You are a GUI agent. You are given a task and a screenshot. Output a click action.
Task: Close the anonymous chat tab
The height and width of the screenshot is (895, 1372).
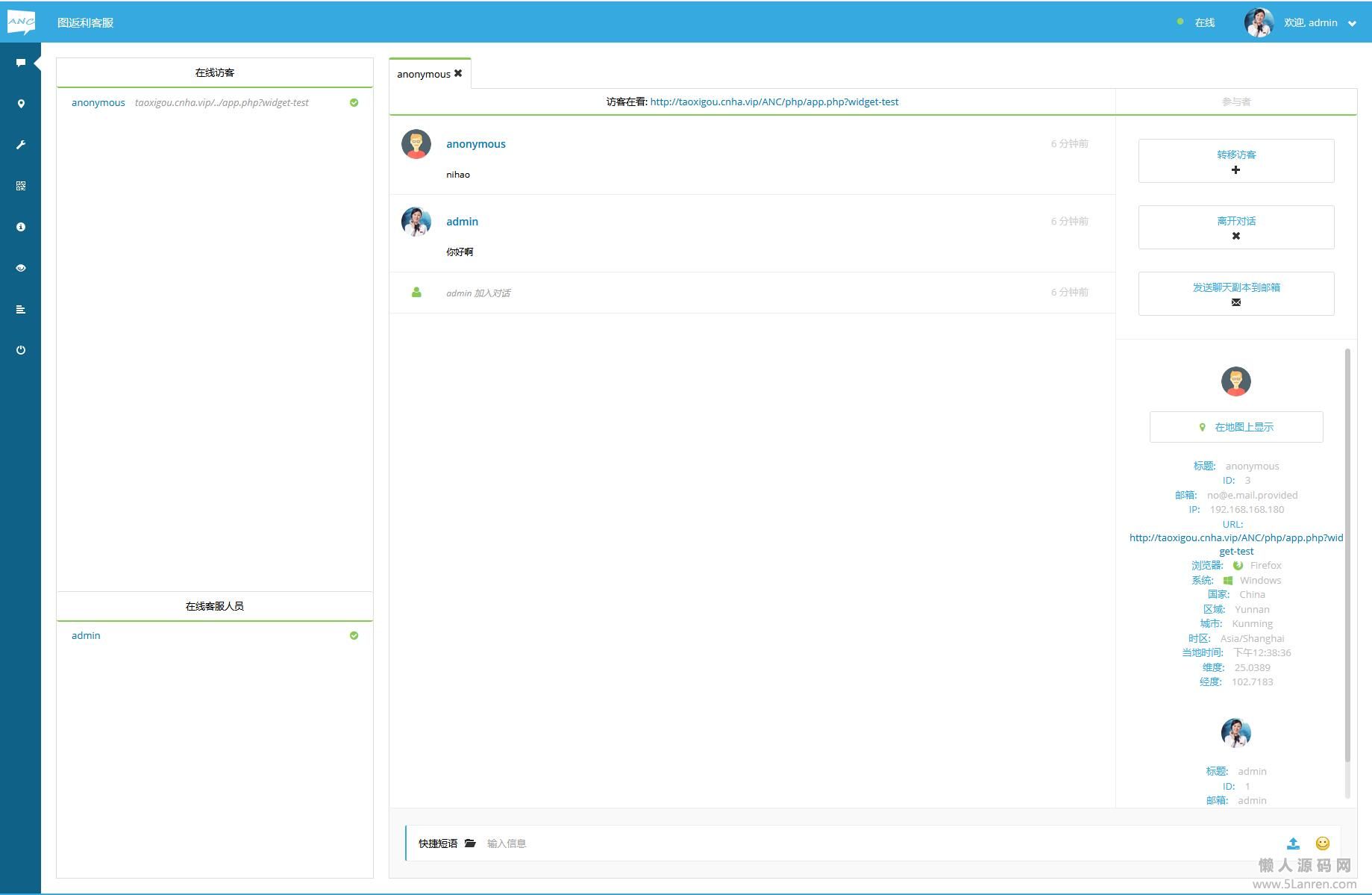(458, 73)
